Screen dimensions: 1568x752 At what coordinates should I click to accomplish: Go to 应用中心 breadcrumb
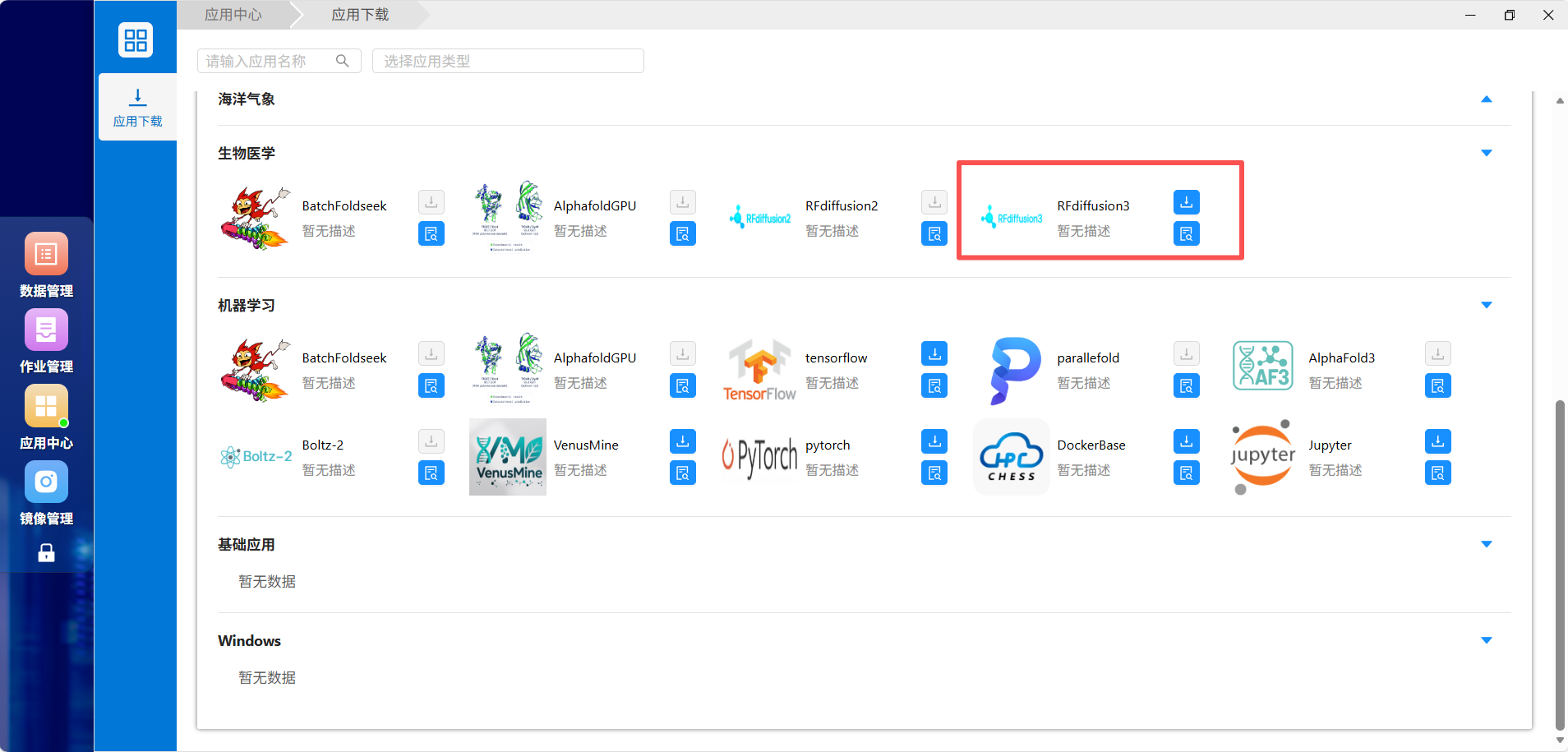(x=233, y=15)
